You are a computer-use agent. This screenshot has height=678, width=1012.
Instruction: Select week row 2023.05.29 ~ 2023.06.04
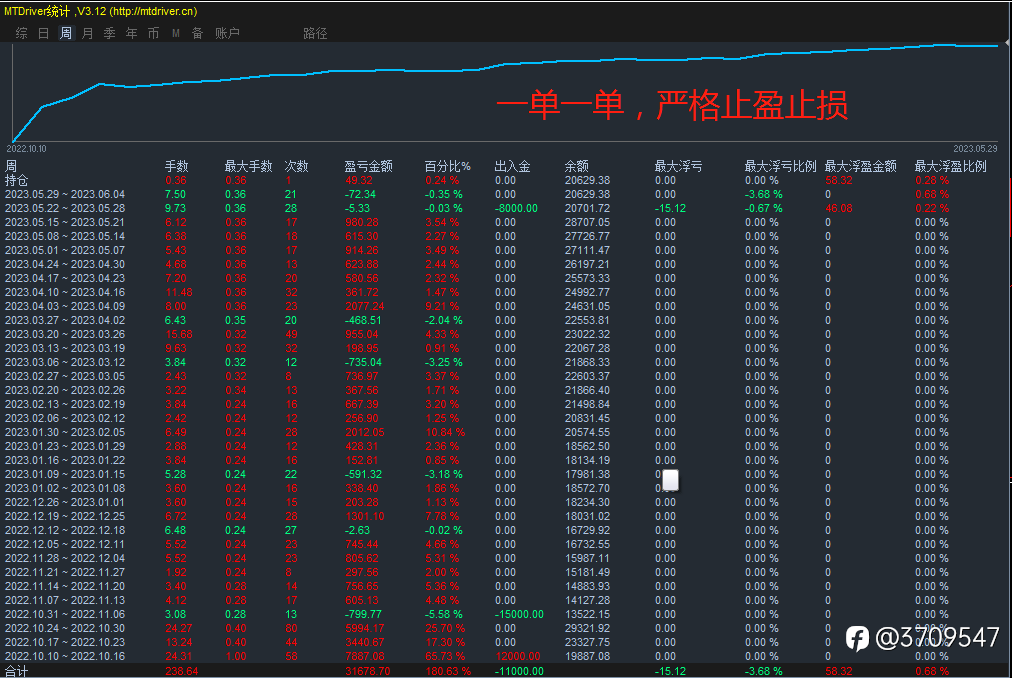click(506, 194)
